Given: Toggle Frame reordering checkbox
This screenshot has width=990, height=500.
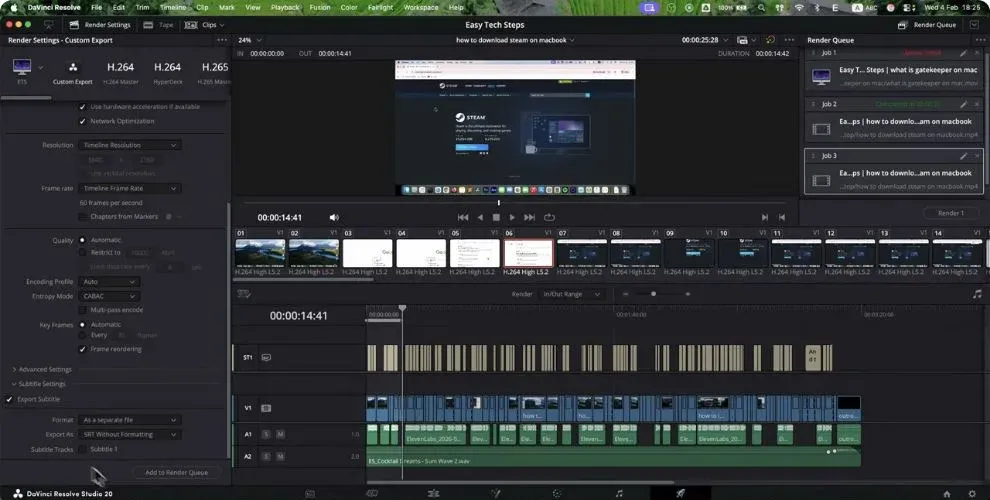Looking at the screenshot, I should coord(82,349).
